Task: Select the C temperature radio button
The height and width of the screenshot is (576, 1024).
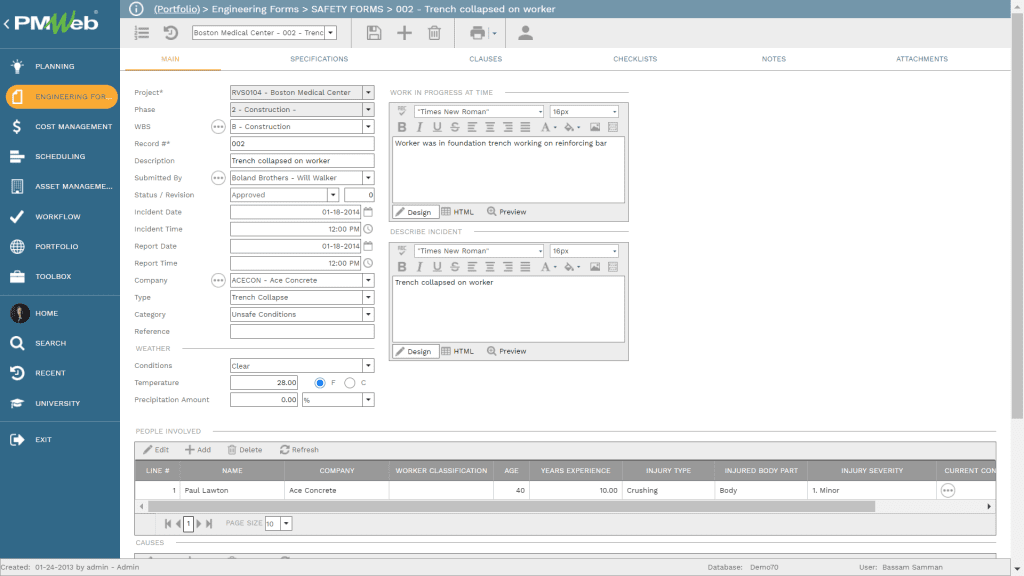Action: (x=349, y=383)
